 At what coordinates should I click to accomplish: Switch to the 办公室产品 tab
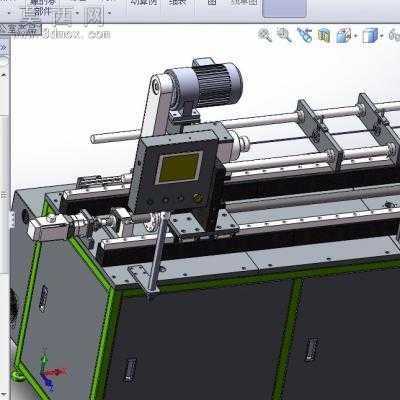(21, 30)
